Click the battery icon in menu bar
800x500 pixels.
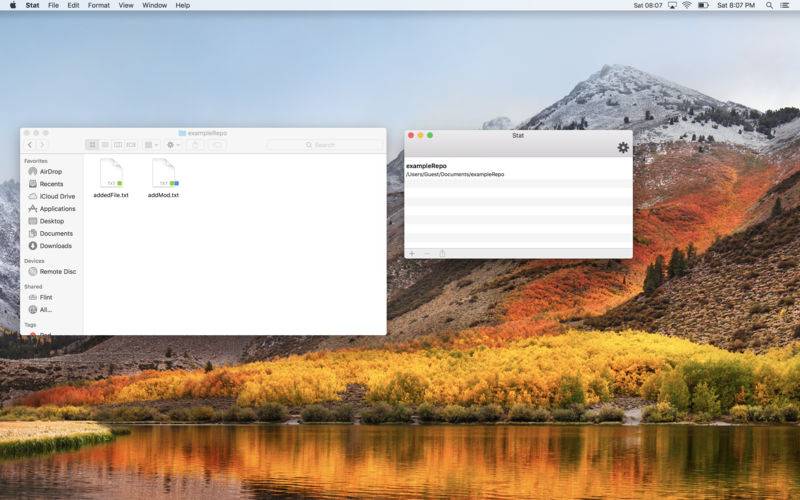[x=703, y=5]
